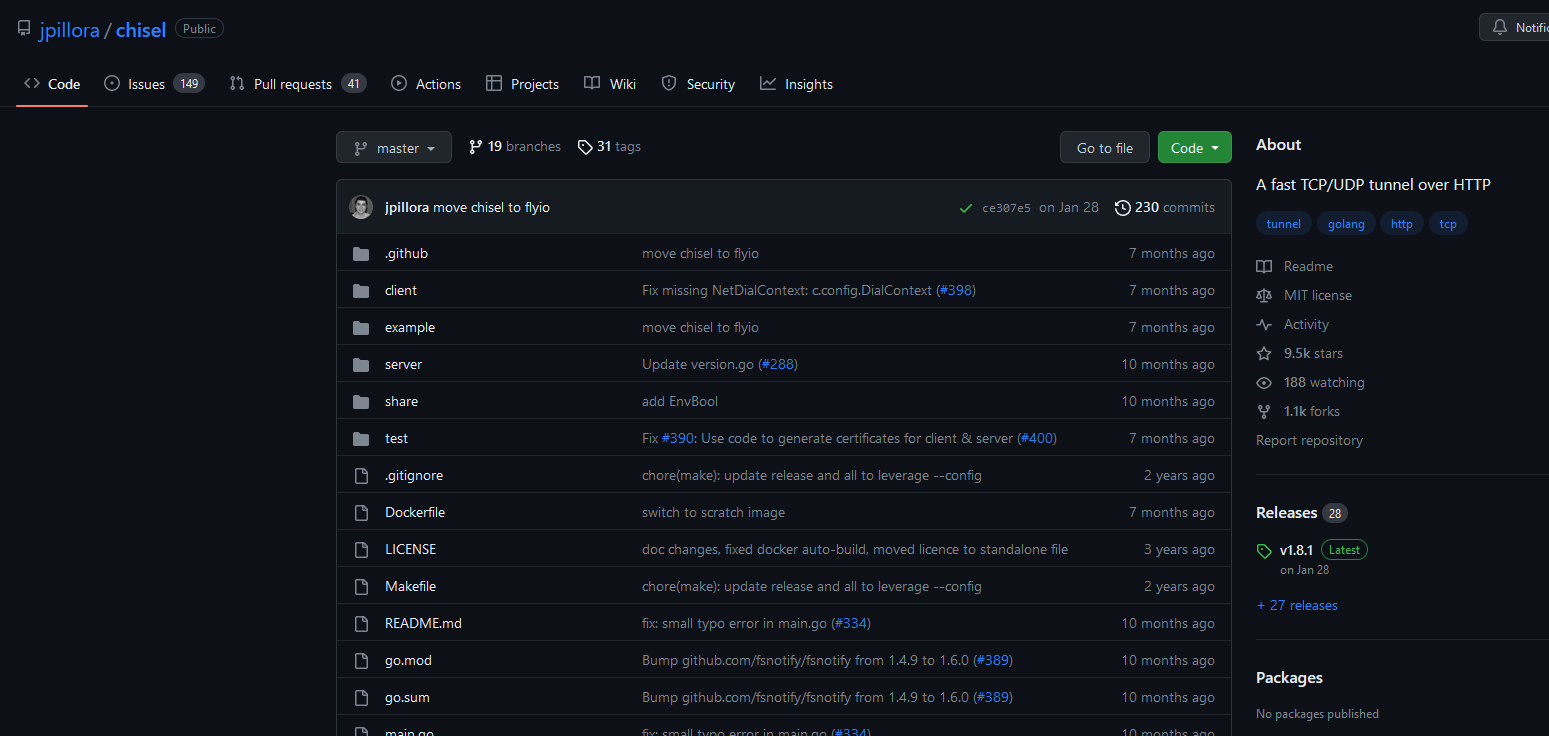Jump to the Readme section

pos(1295,267)
